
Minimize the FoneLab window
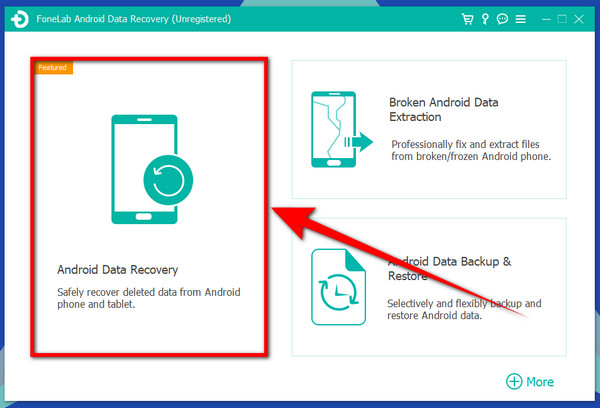click(546, 19)
